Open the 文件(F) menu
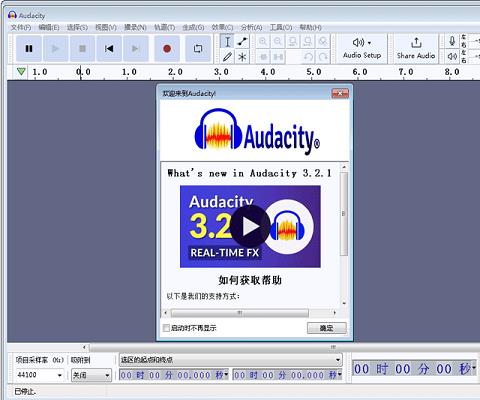The image size is (480, 400). tap(21, 27)
